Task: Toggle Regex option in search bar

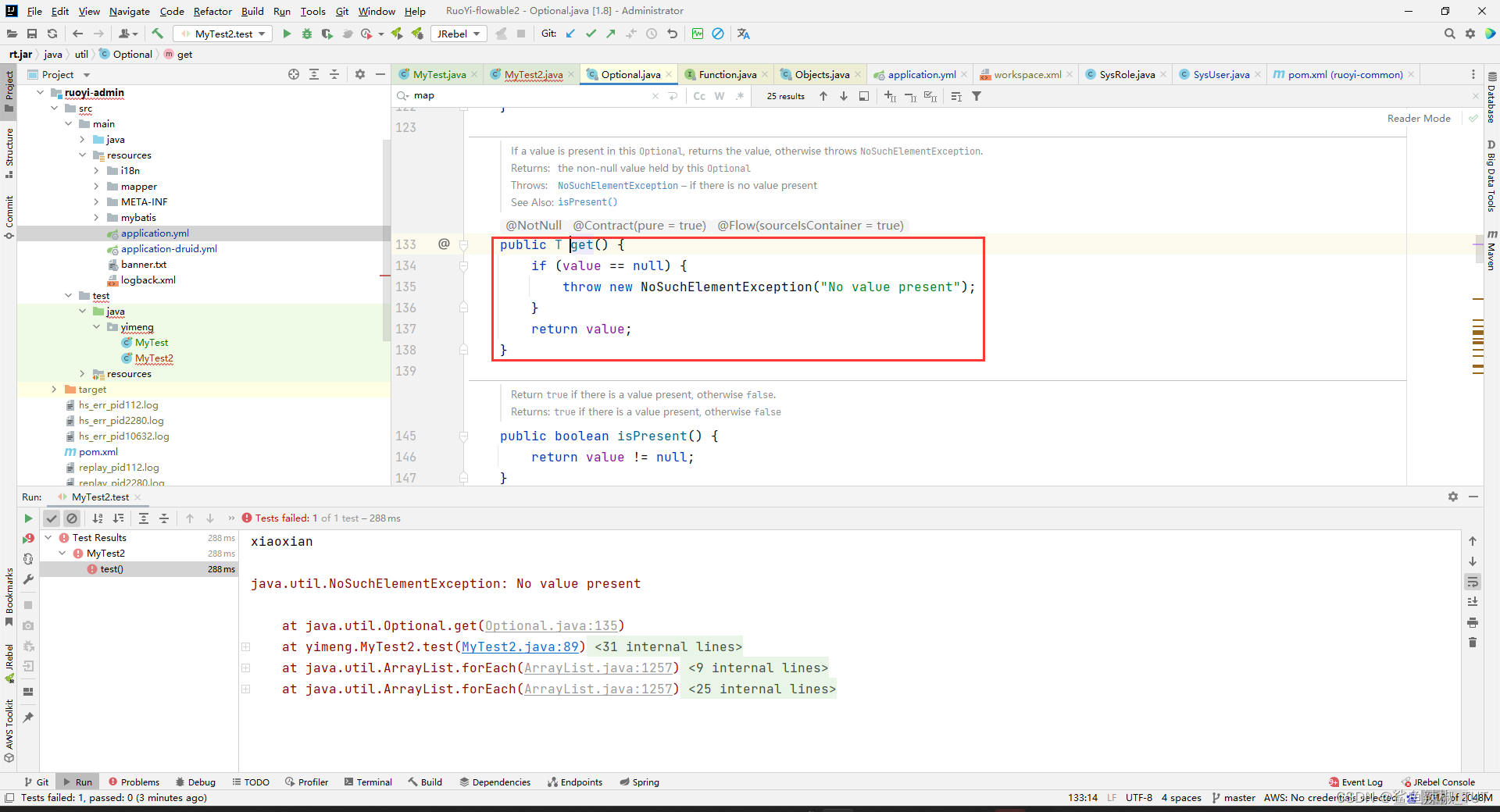Action: (x=740, y=96)
